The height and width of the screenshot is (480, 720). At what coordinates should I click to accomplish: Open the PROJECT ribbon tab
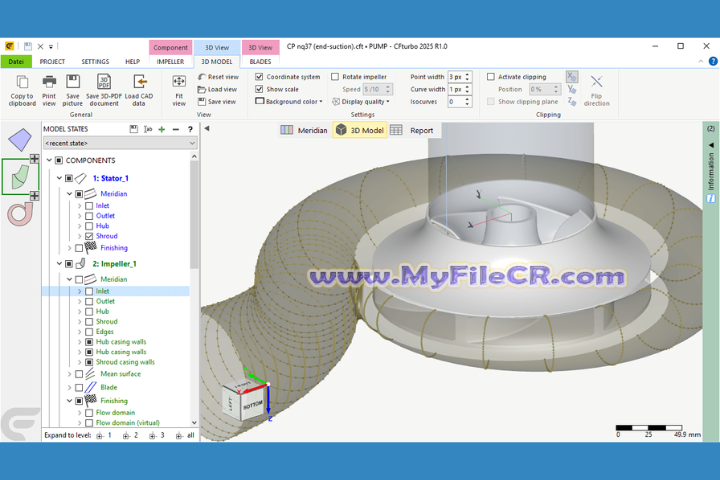[52, 61]
